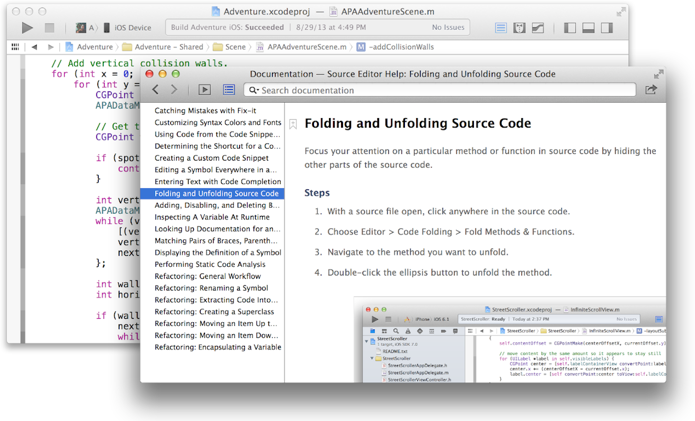
Task: Open Inspecting A Variable At Runtime topic
Action: pyautogui.click(x=212, y=217)
